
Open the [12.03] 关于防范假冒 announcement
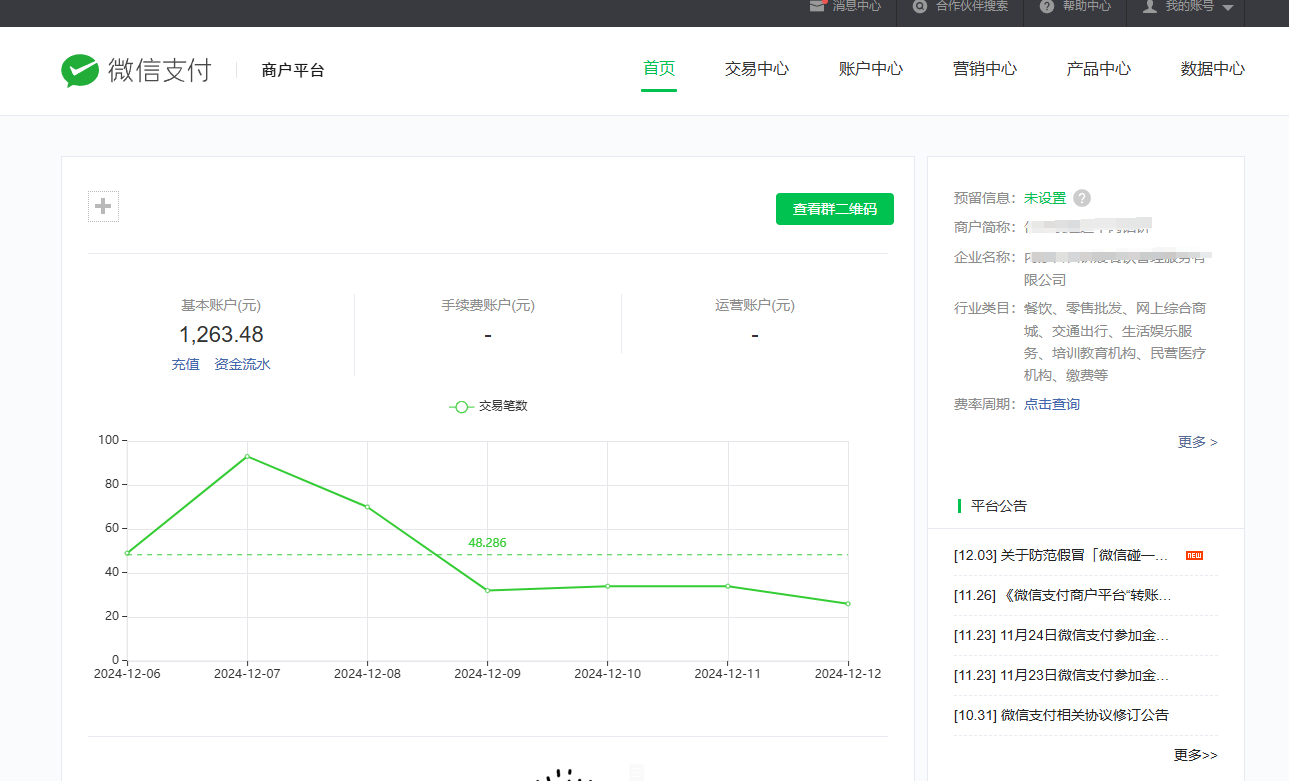point(1062,555)
